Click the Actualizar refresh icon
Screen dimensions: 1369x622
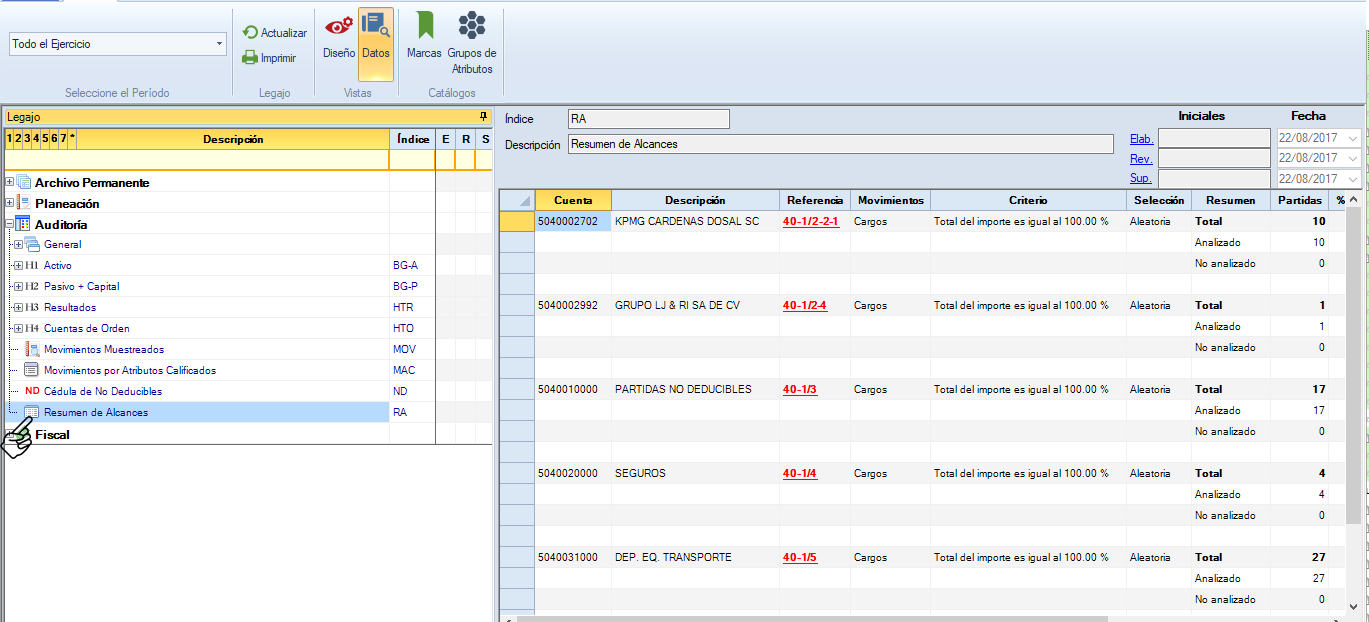pos(251,33)
